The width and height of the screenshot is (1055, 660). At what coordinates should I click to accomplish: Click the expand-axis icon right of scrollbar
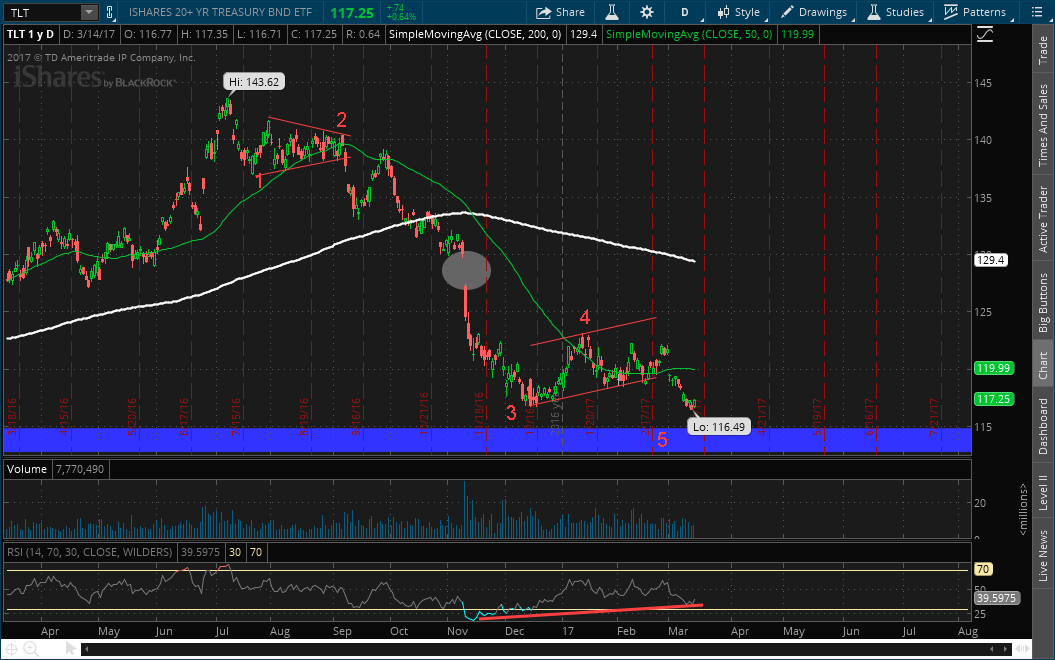click(x=1022, y=649)
